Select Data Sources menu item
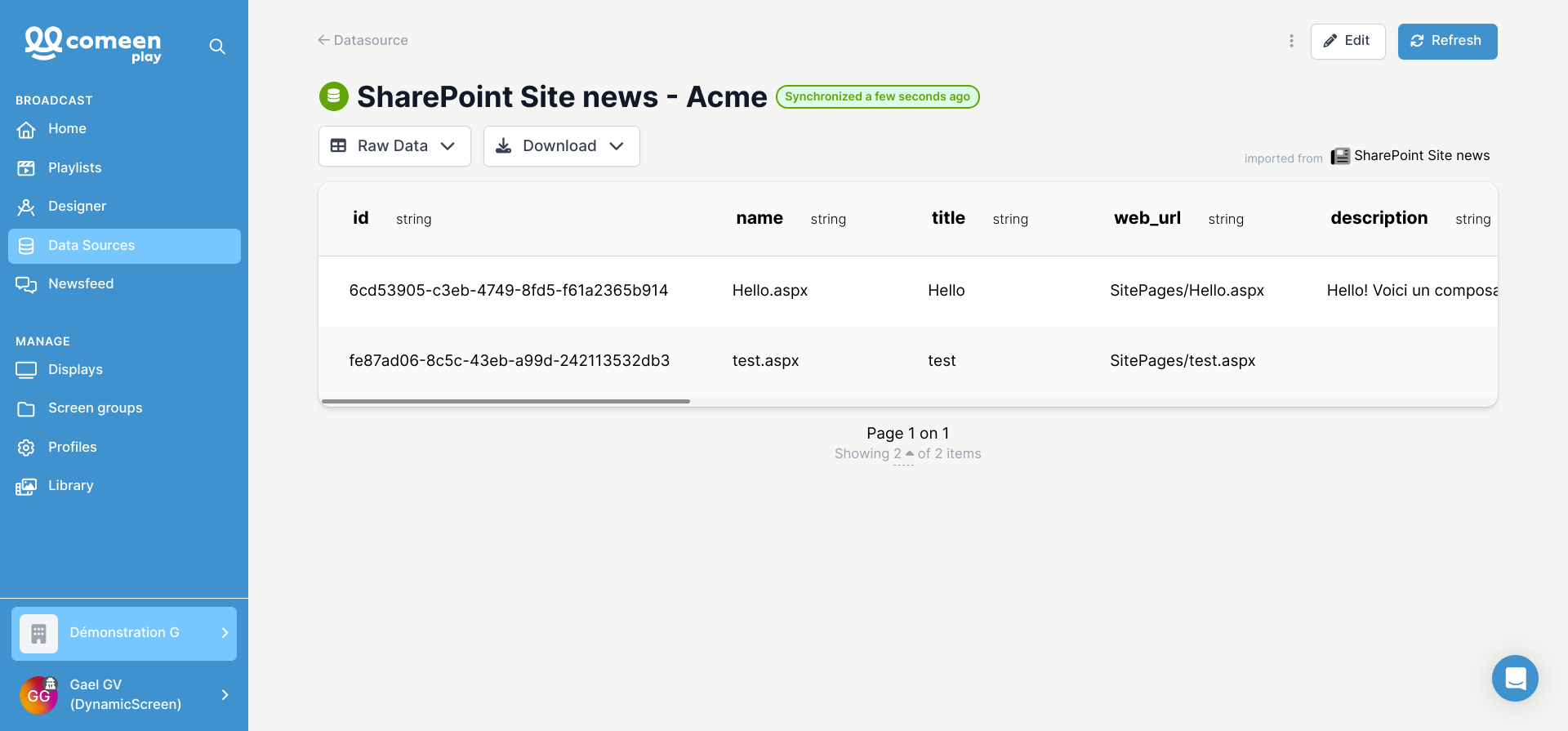 tap(124, 246)
